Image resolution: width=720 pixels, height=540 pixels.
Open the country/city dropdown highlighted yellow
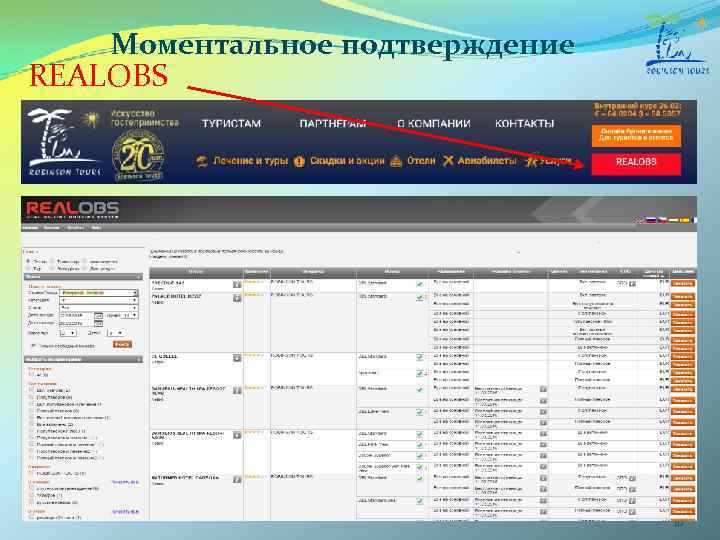pyautogui.click(x=99, y=292)
